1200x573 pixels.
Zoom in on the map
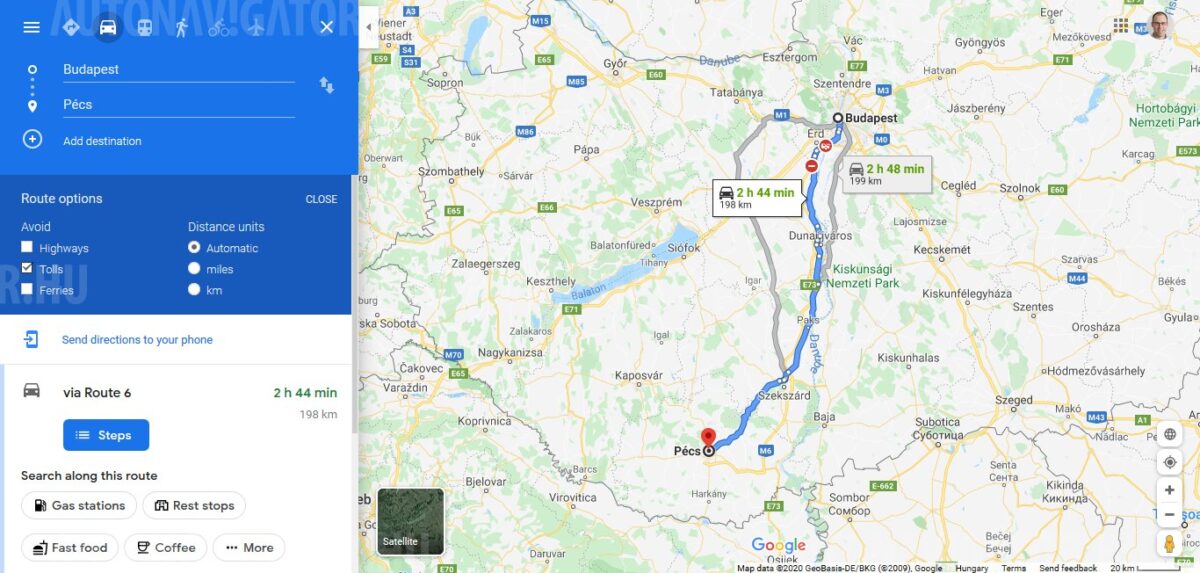1169,490
